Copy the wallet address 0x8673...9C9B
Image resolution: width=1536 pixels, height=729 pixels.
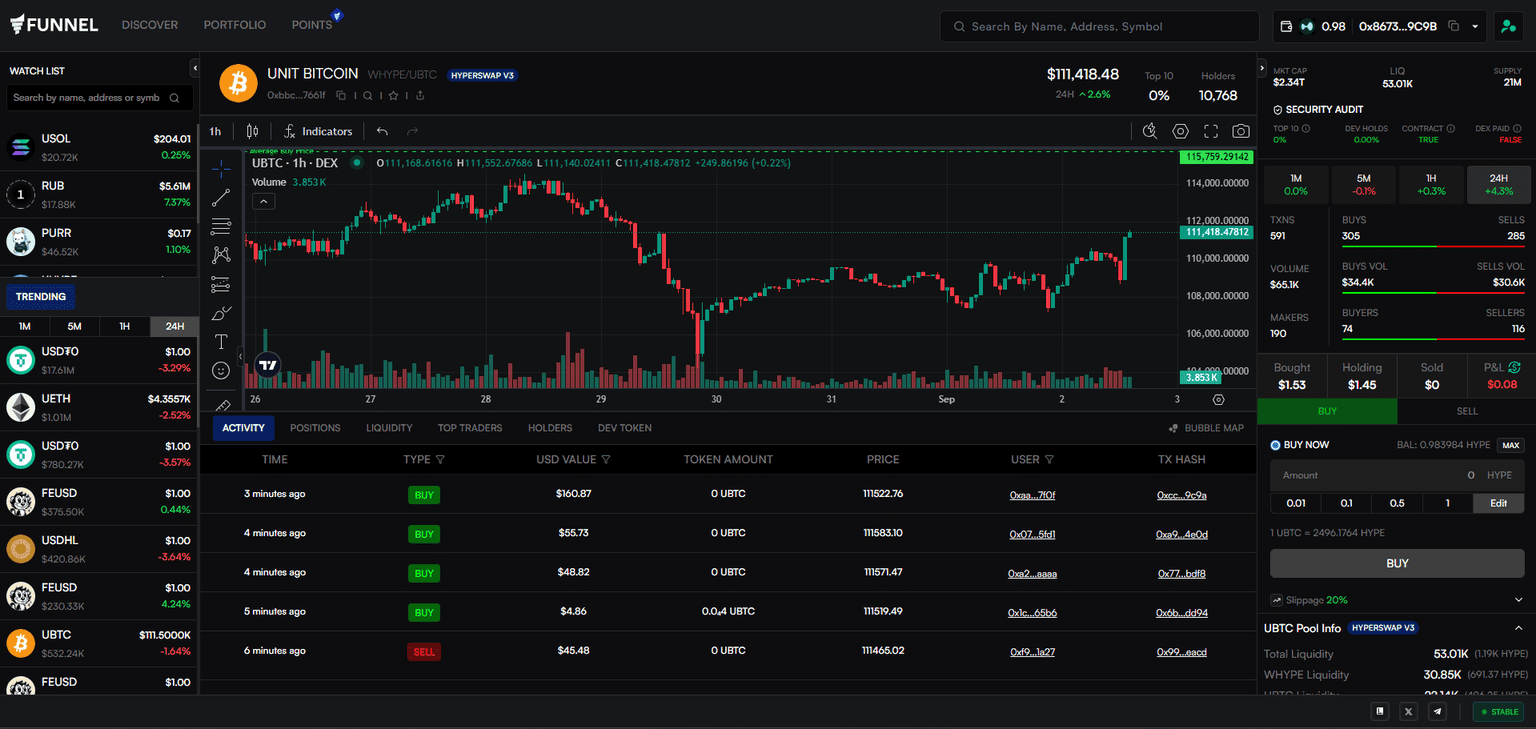tap(1453, 26)
